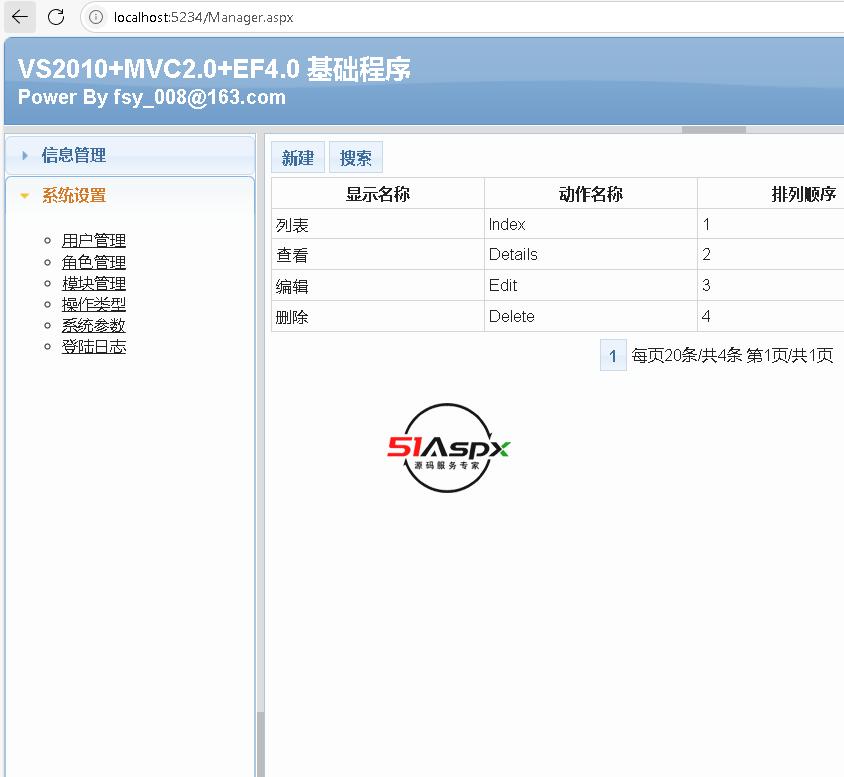
Task: Collapse the 系统设置 accordion arrow
Action: [24, 196]
